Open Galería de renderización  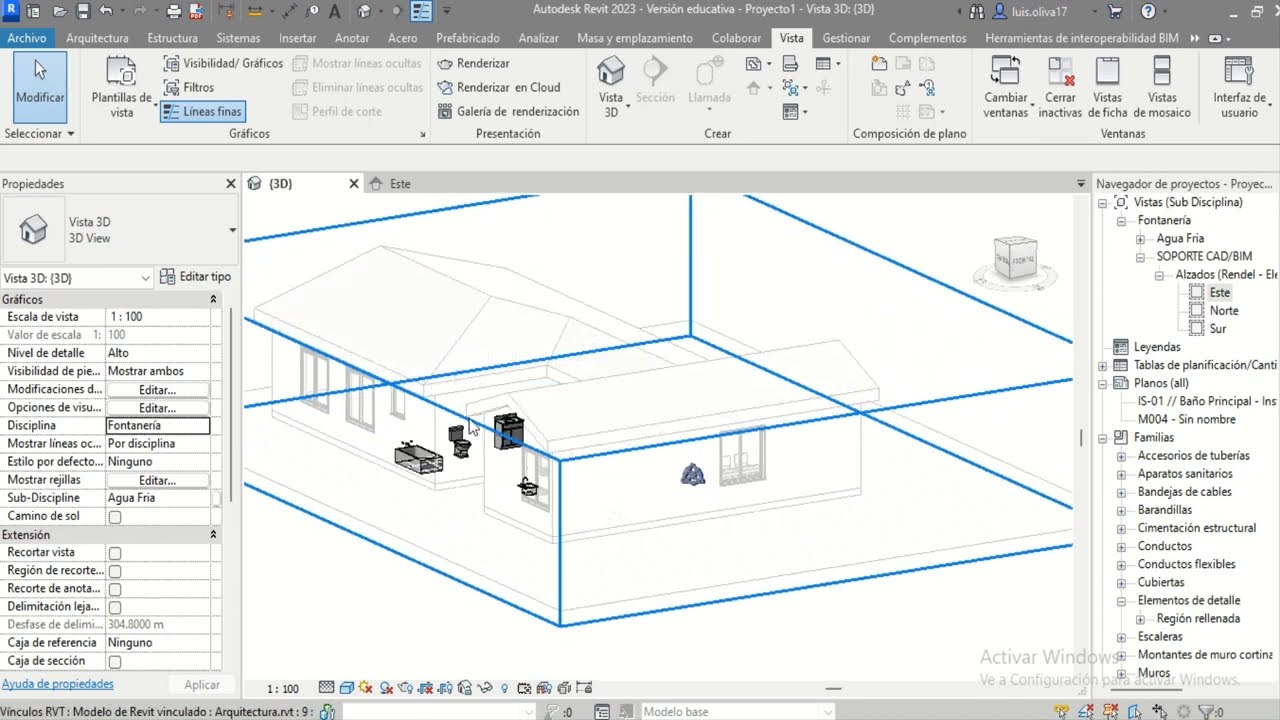point(509,111)
